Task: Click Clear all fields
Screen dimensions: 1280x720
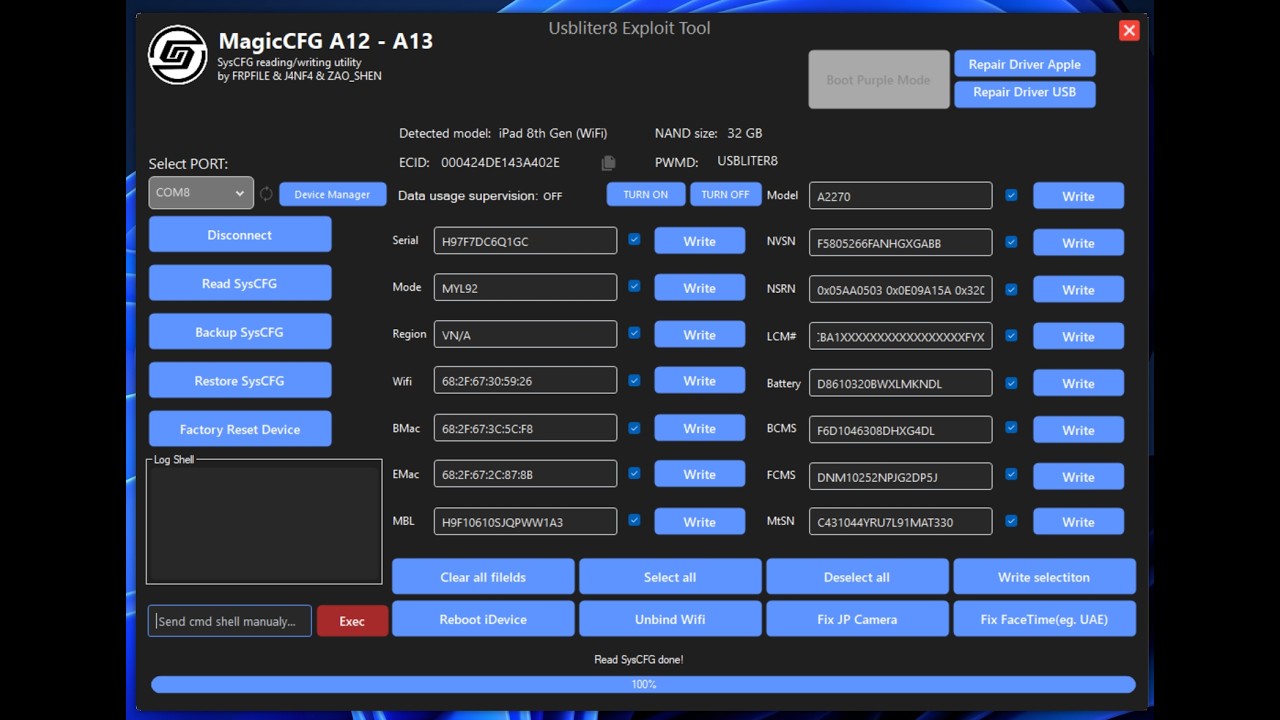Action: 483,577
